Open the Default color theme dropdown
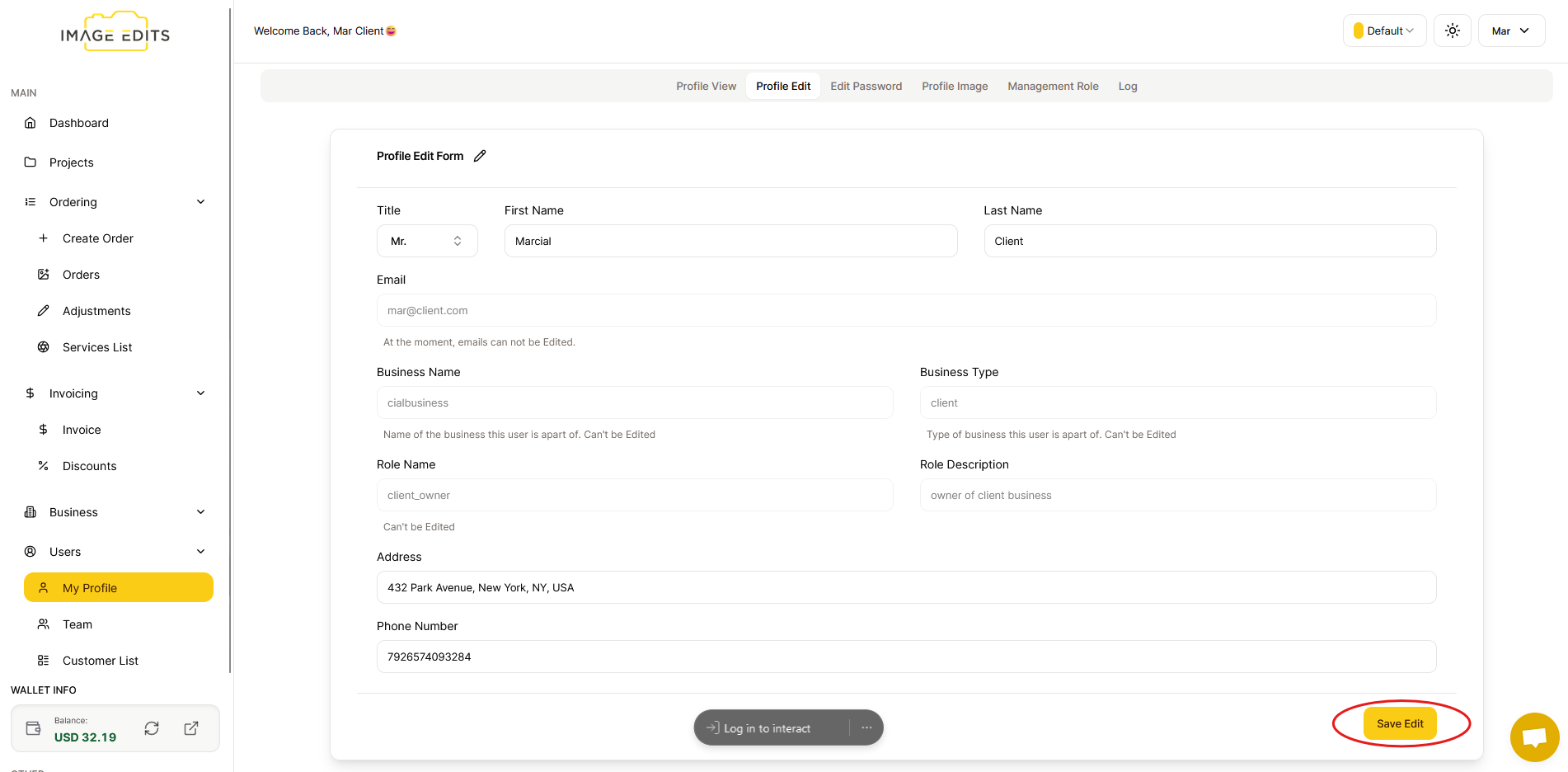 (x=1384, y=31)
